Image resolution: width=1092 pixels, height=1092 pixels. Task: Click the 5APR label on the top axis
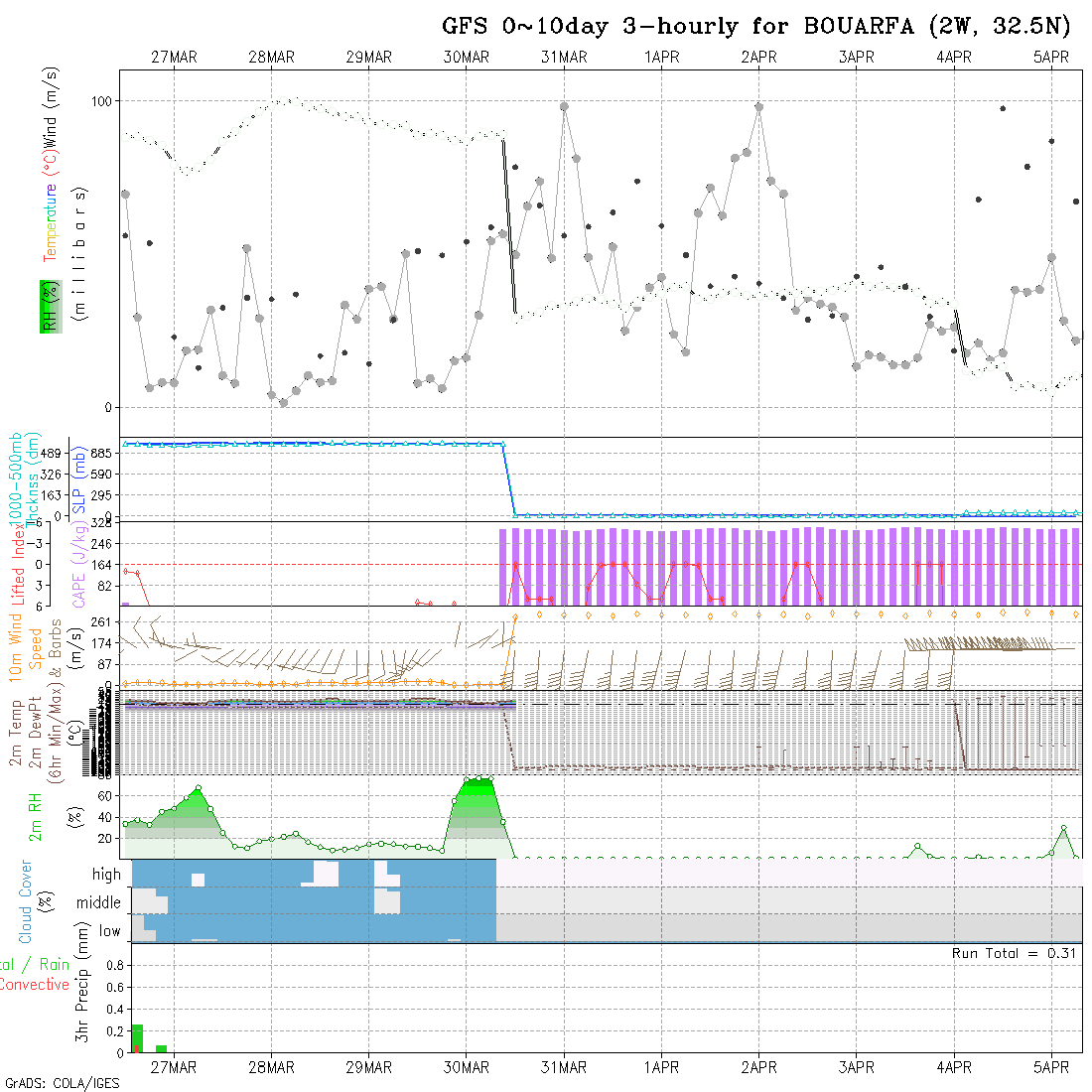tap(1051, 58)
